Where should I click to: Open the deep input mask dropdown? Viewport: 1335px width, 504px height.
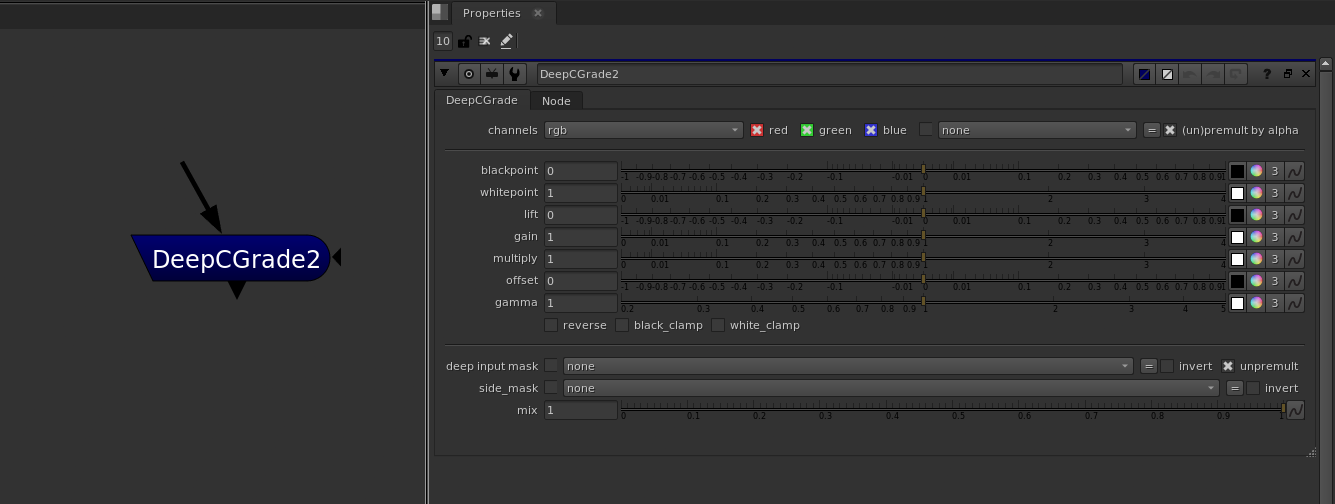pos(848,366)
